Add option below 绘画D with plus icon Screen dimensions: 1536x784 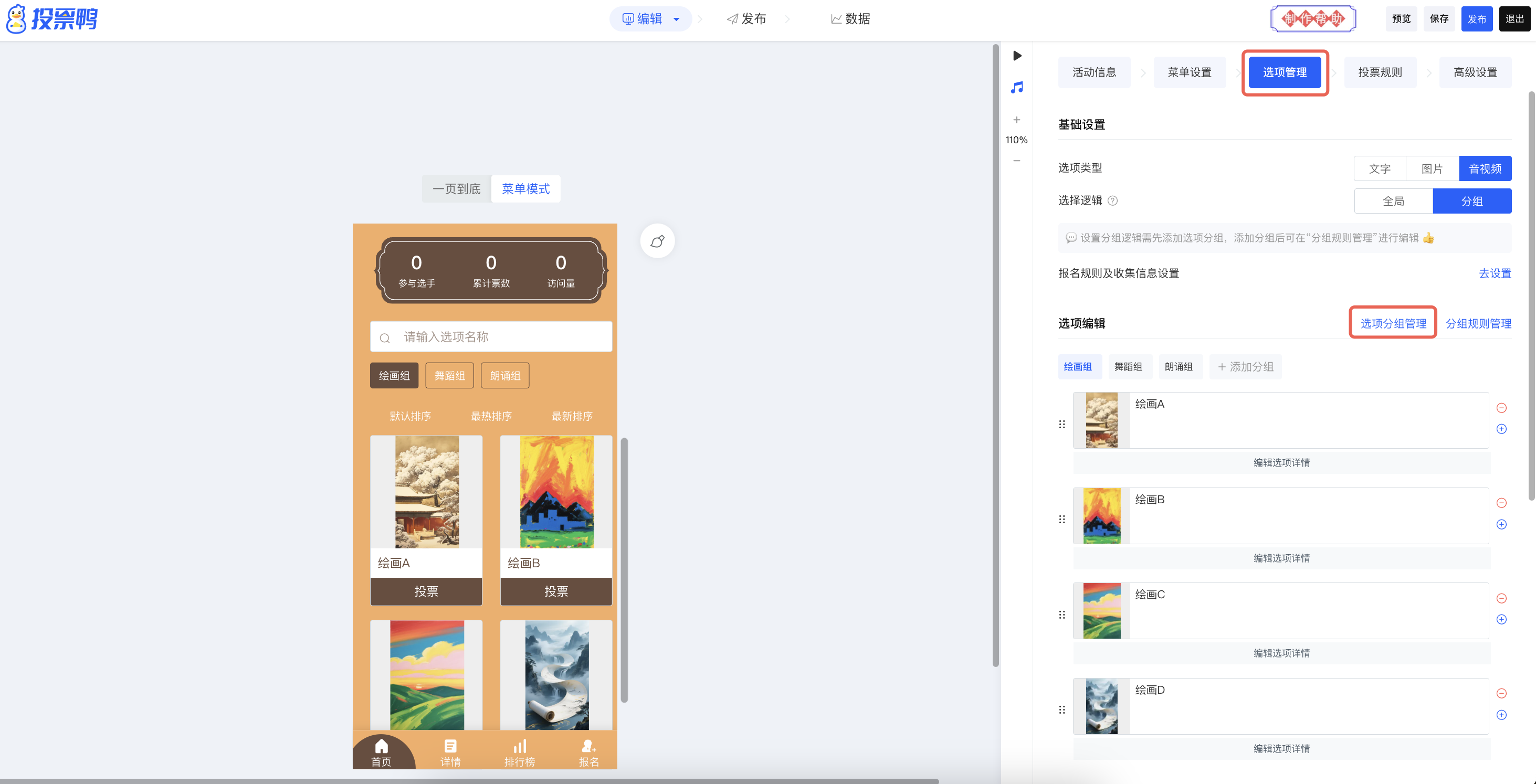1501,714
